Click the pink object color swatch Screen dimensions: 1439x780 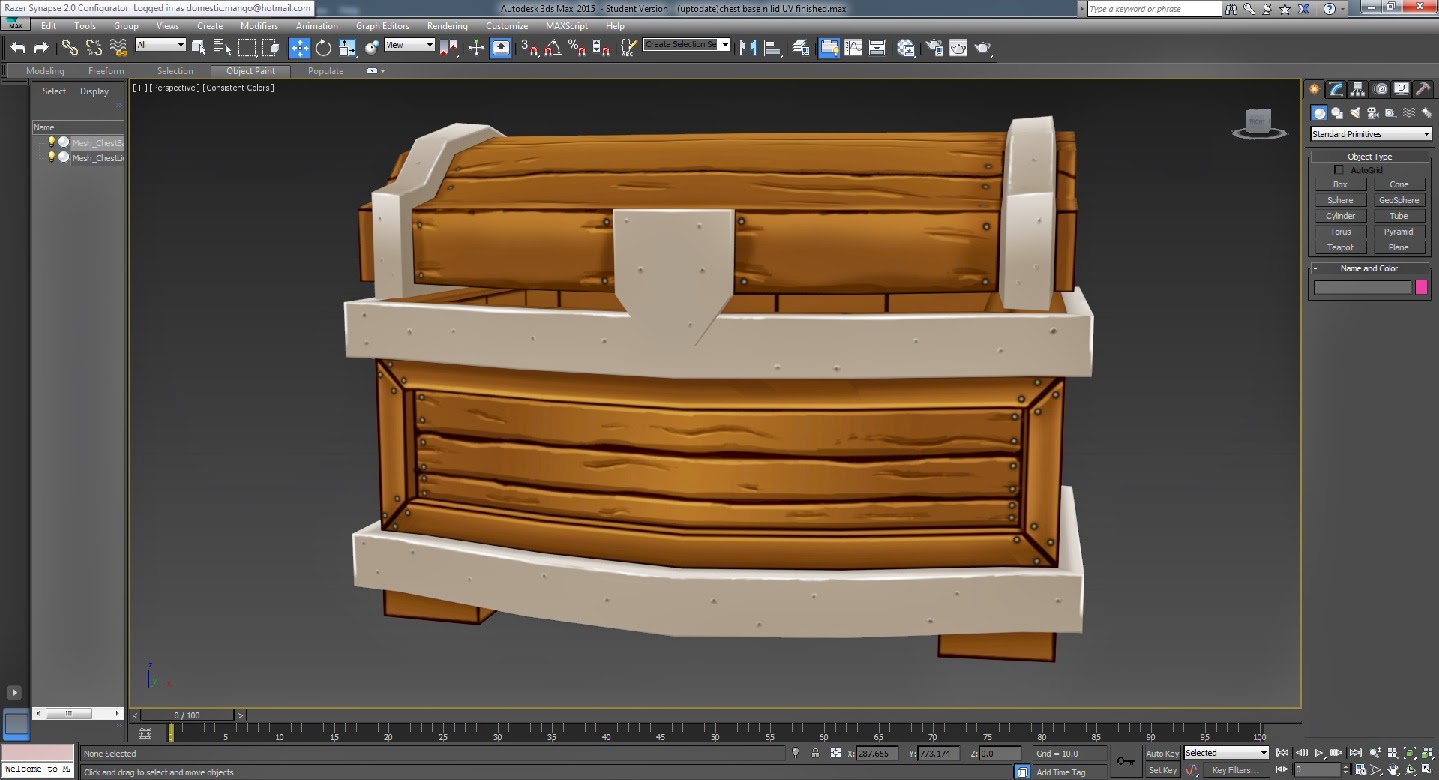(1424, 286)
